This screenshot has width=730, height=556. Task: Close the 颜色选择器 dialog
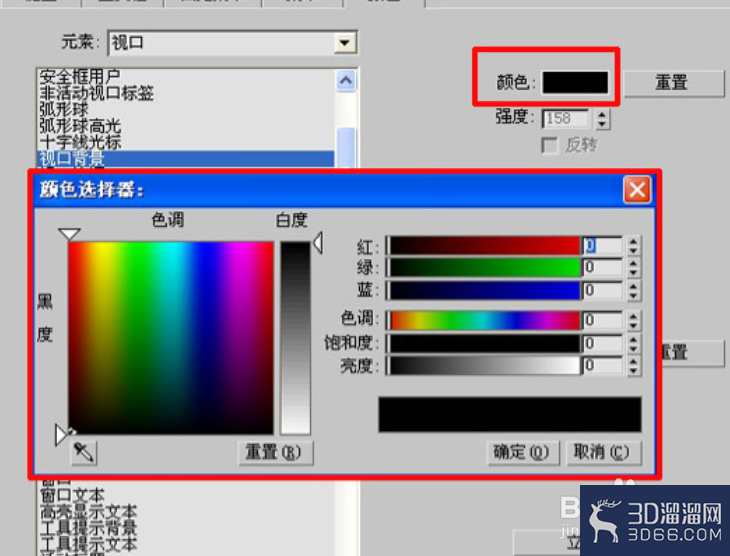pyautogui.click(x=637, y=190)
